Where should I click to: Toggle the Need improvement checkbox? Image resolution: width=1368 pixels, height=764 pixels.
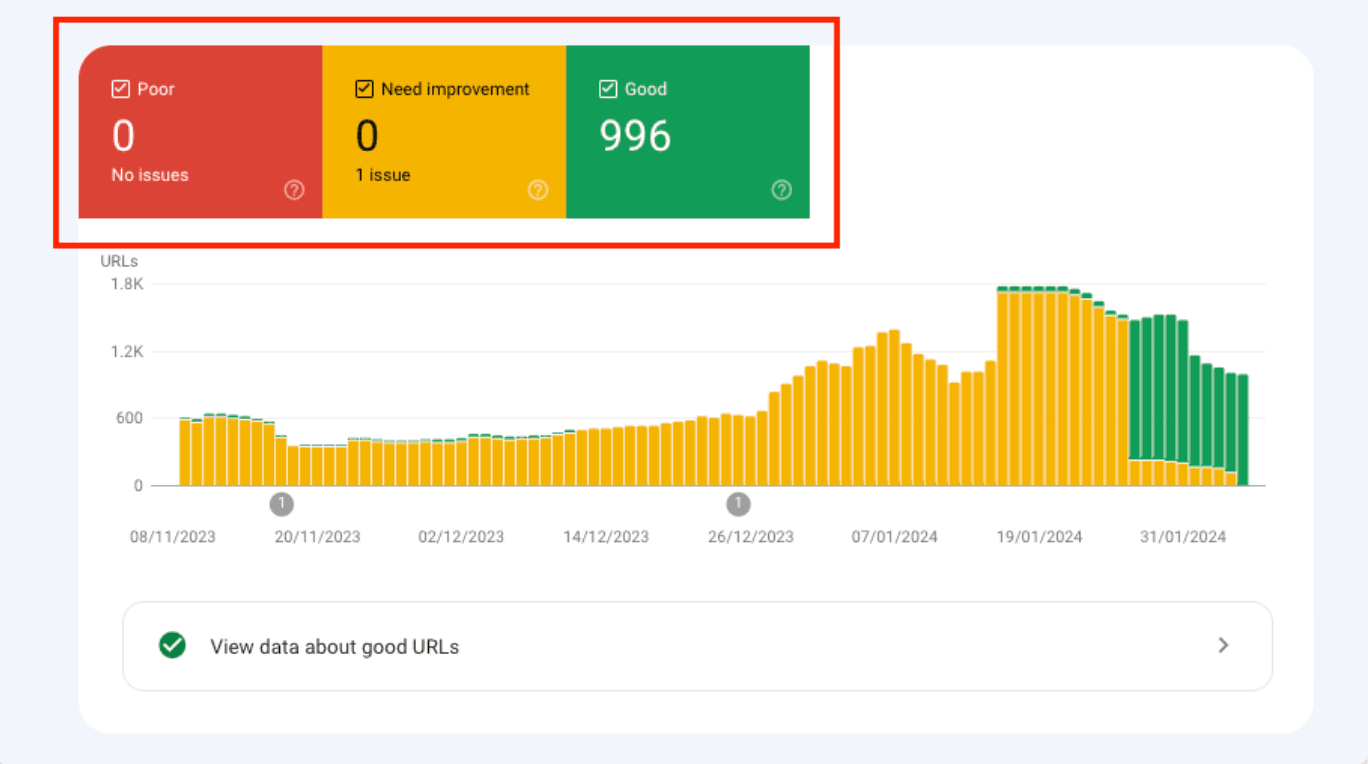pyautogui.click(x=365, y=89)
